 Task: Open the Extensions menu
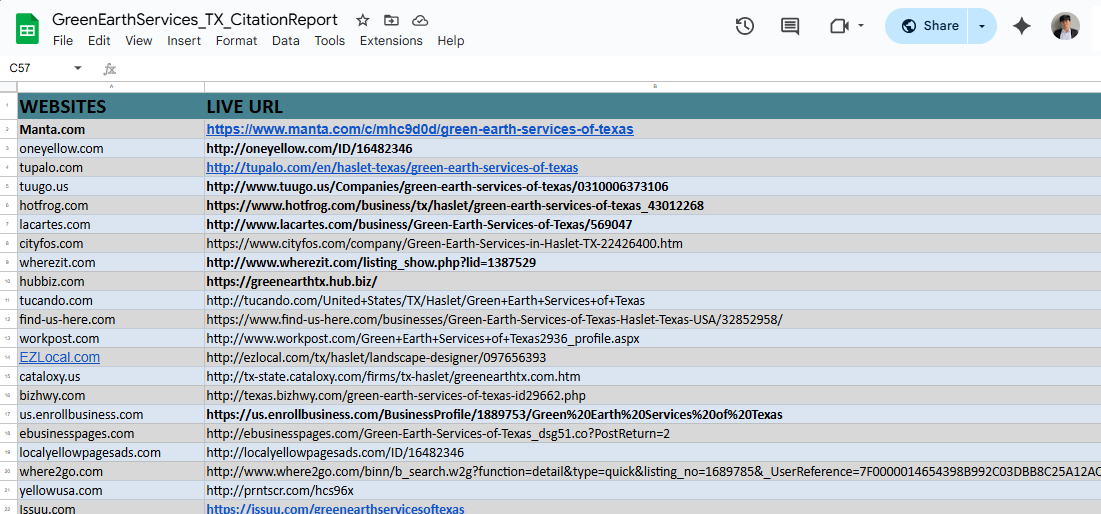click(x=391, y=41)
